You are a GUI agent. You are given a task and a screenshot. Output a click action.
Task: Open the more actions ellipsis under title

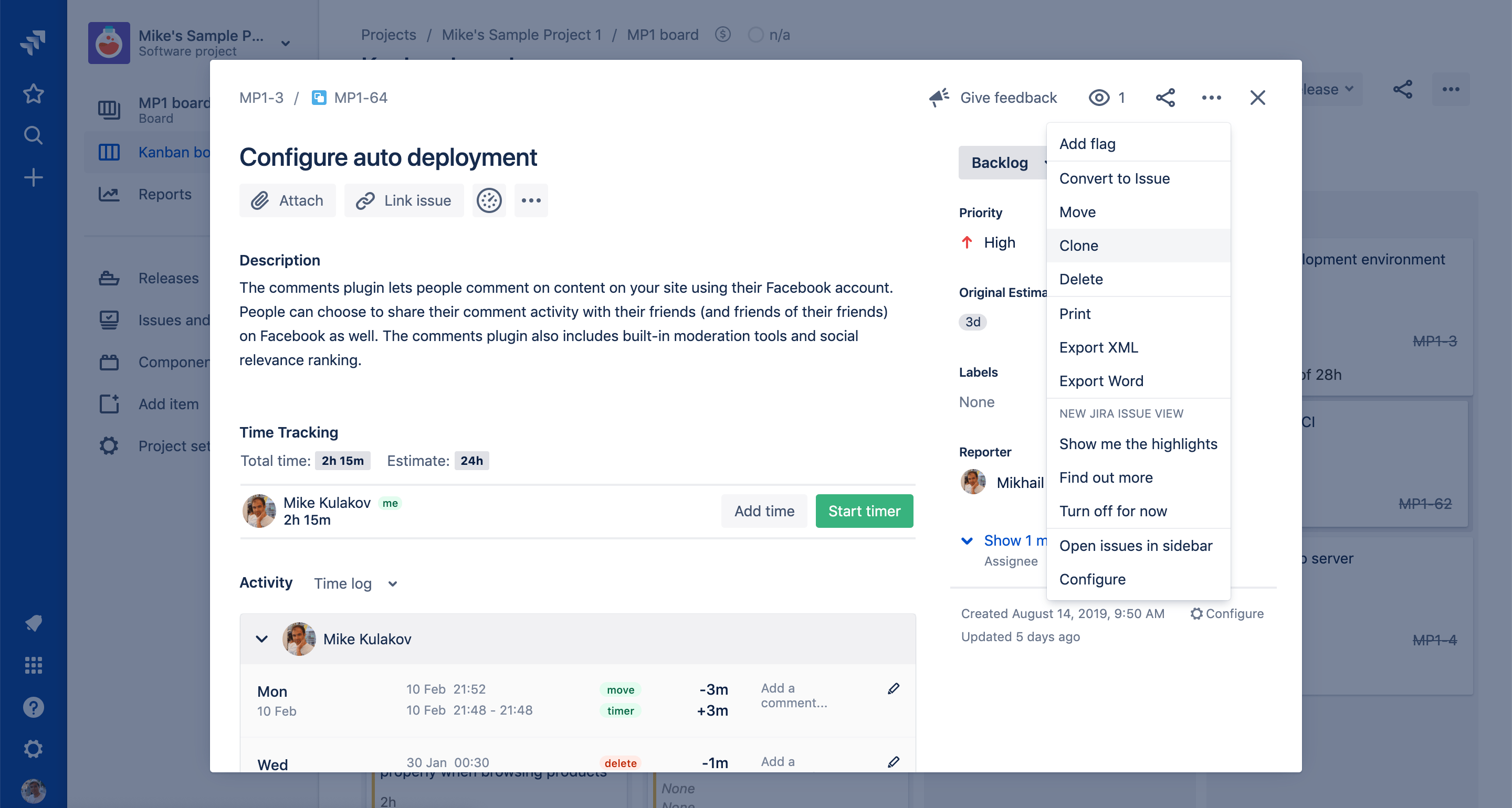pos(531,200)
